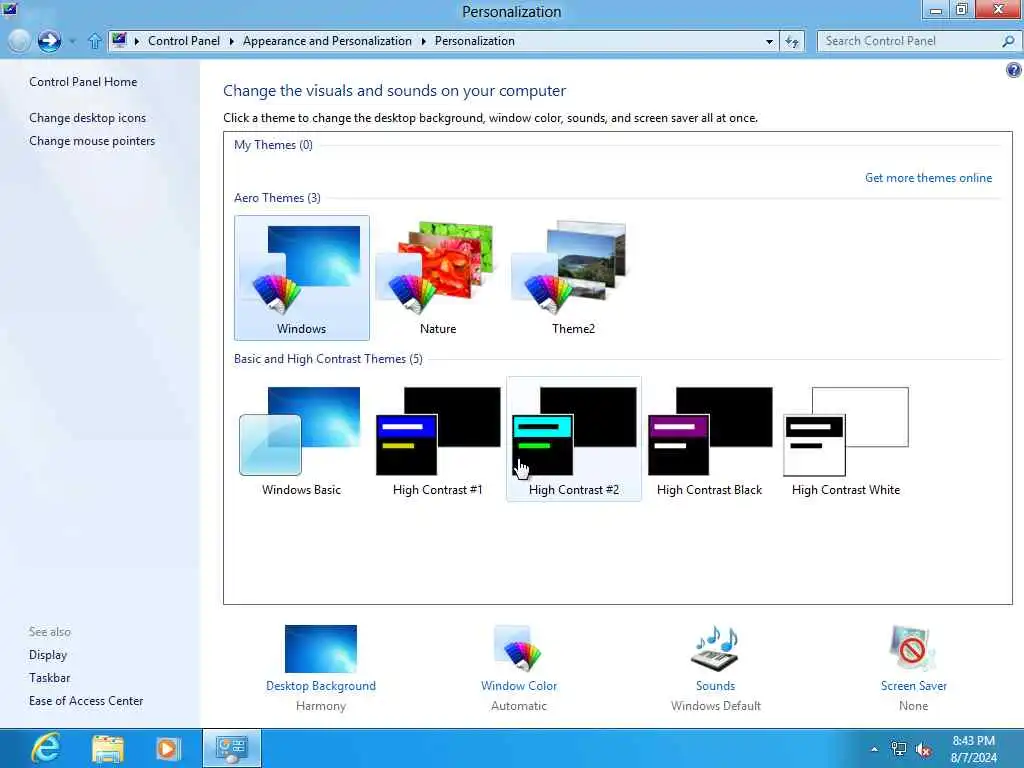Click the Search Control Panel field
Image resolution: width=1024 pixels, height=768 pixels.
pos(911,41)
